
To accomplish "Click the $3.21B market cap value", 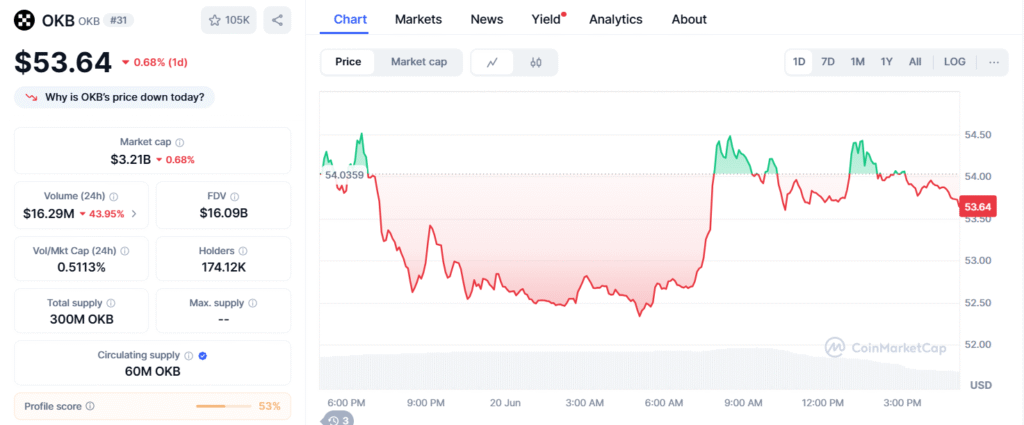I will click(131, 159).
